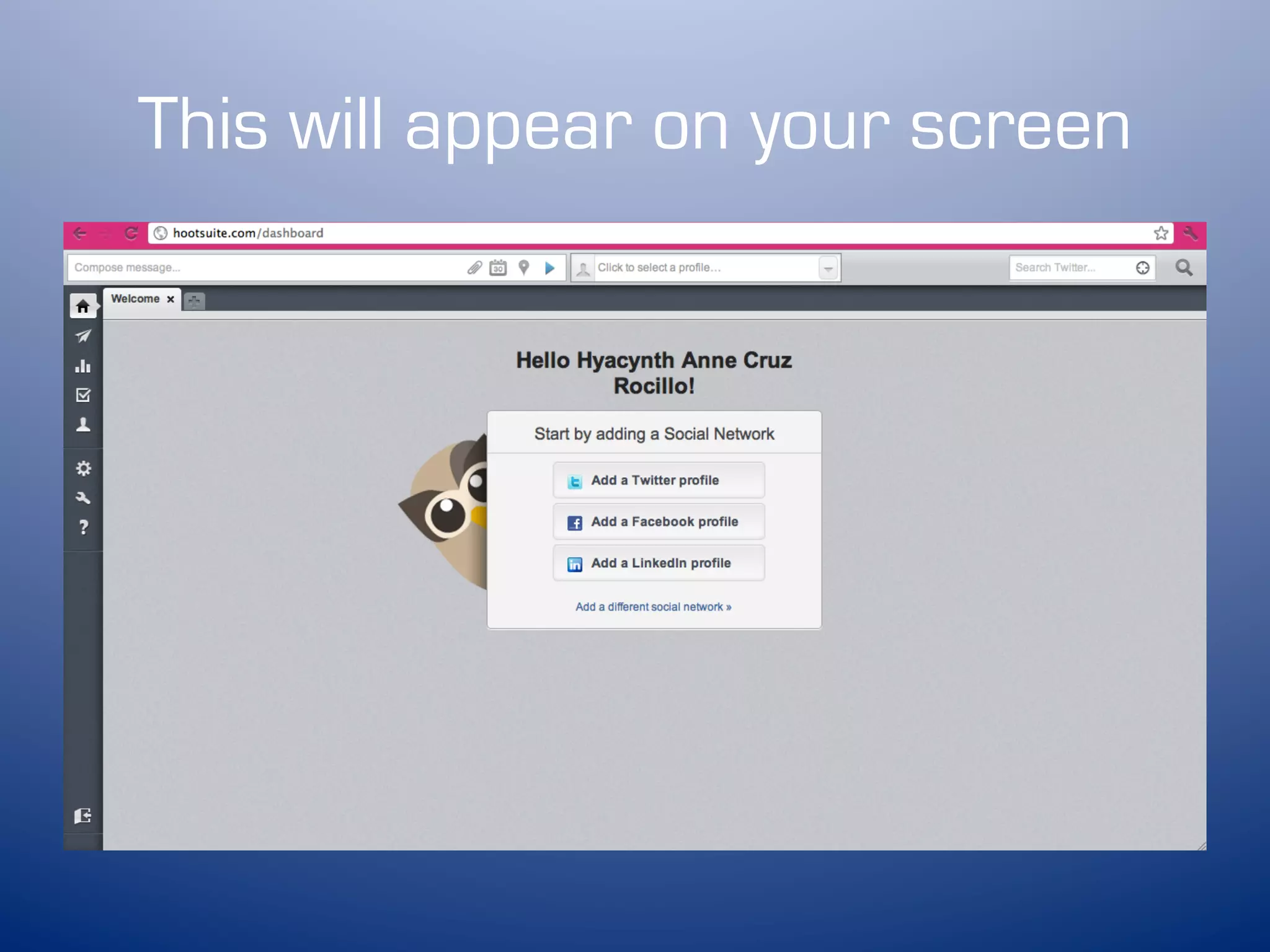Click the 'Hello Hyacynth Anne Cruz Rocillo!' greeting
The image size is (1270, 952).
(654, 373)
